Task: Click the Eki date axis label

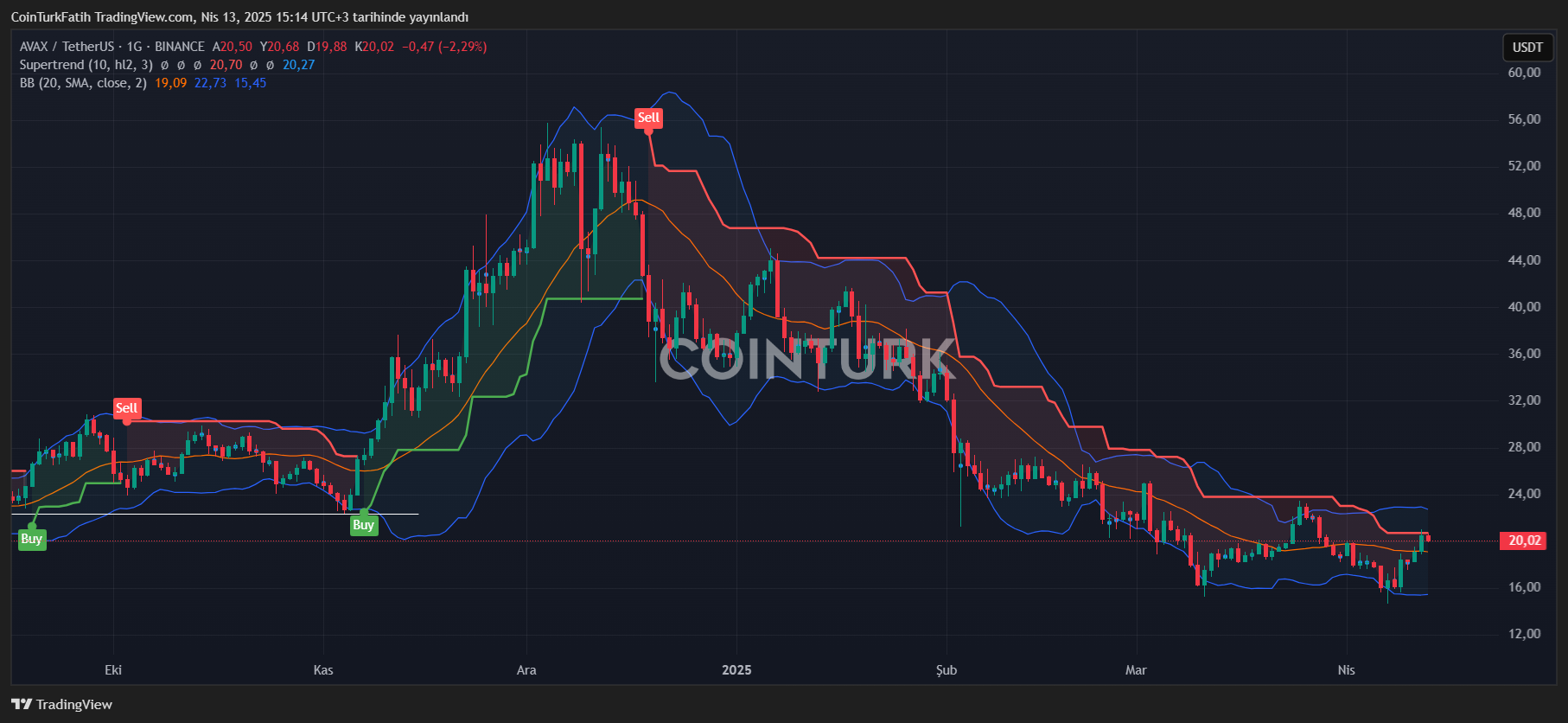Action: tap(113, 670)
